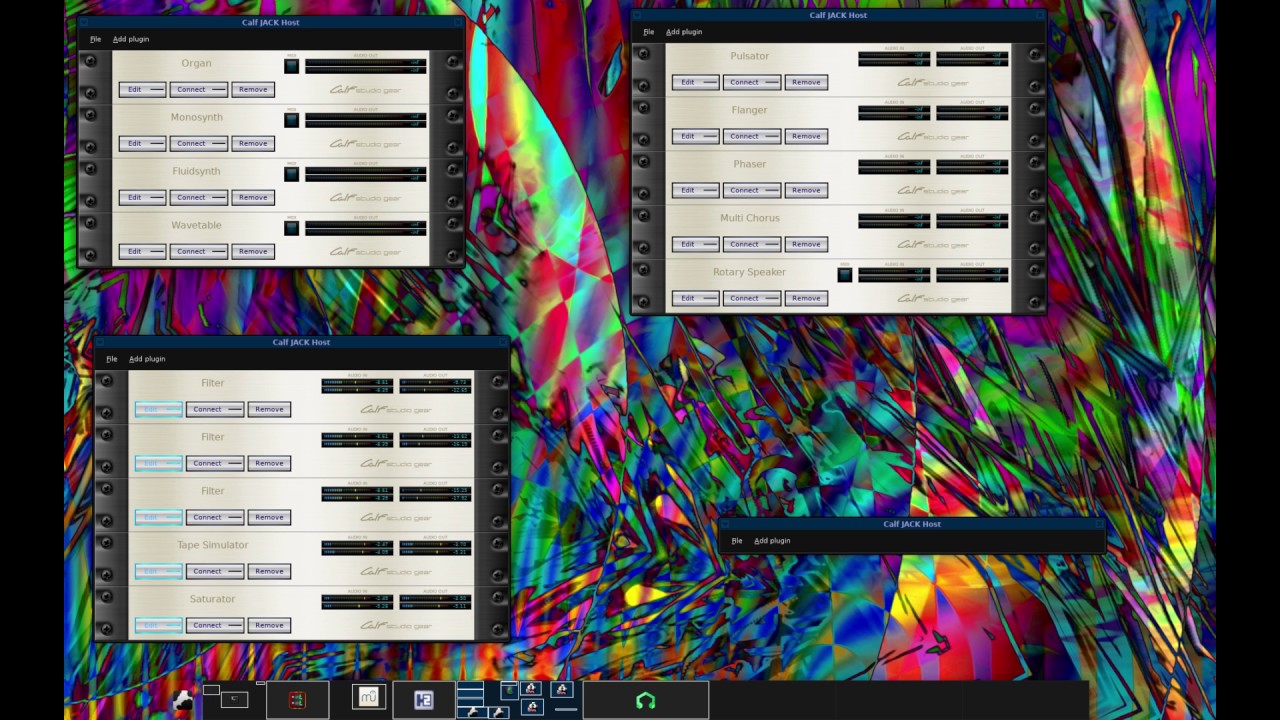Click Connect for the Flanger plugin
This screenshot has width=1280, height=720.
tap(751, 136)
